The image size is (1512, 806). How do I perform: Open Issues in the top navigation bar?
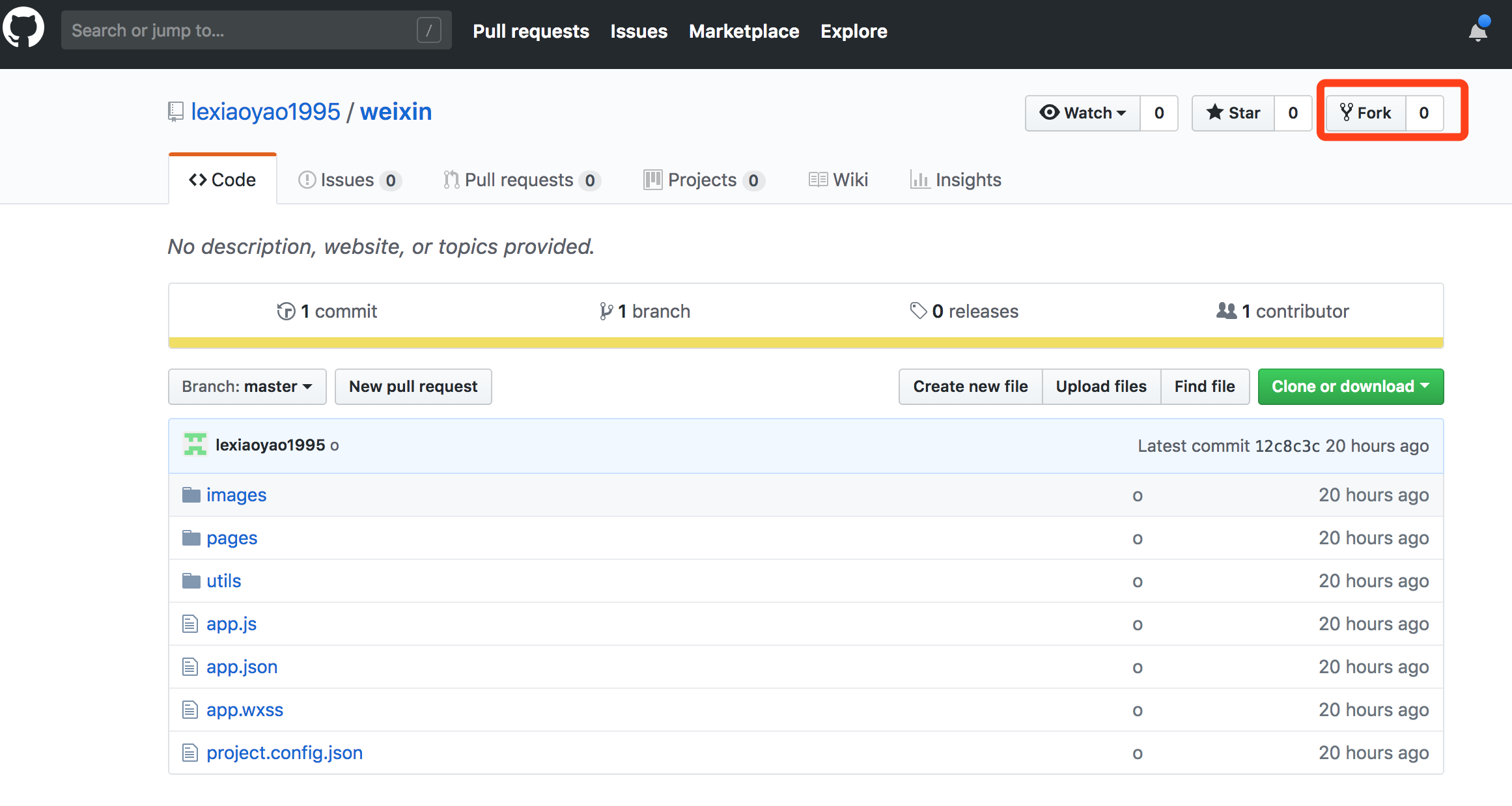pos(639,31)
